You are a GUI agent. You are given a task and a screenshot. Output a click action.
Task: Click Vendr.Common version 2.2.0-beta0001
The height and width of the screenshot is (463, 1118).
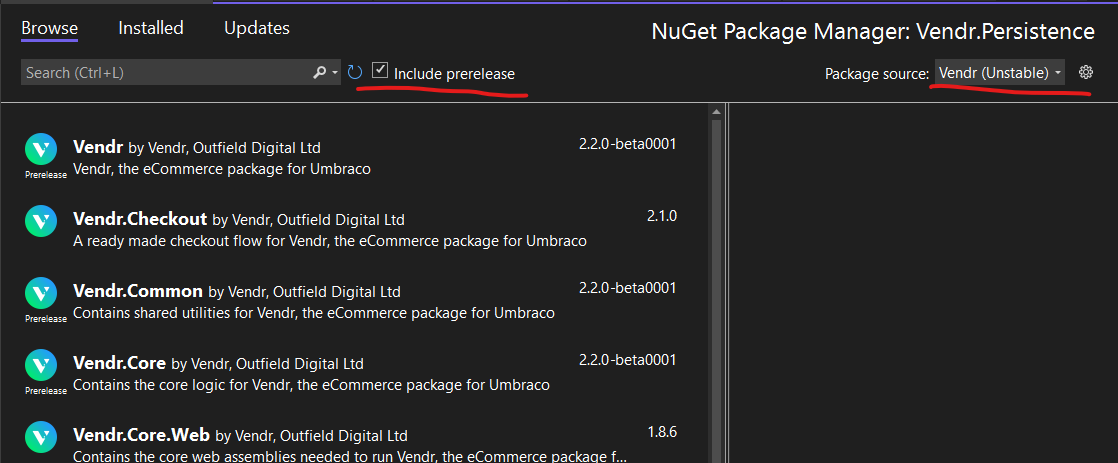pos(627,288)
